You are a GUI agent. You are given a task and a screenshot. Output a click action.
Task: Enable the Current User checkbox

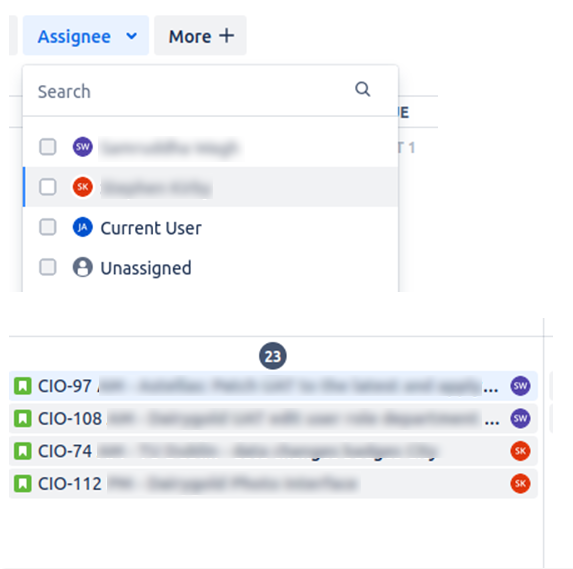48,227
